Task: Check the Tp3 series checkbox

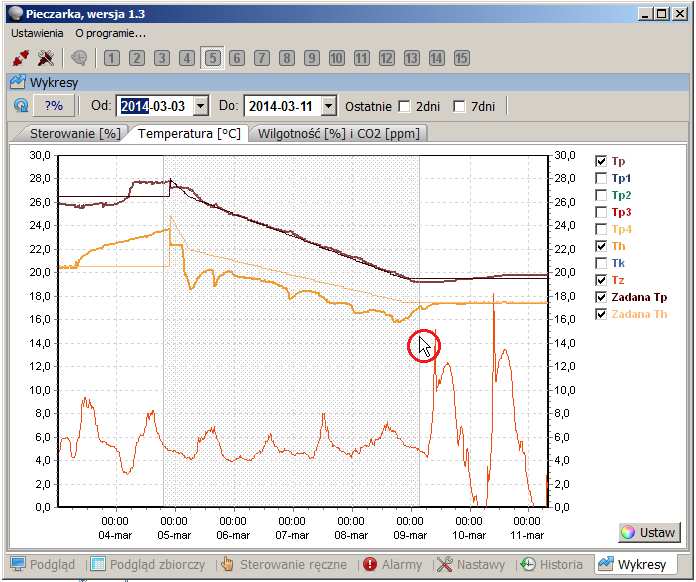Action: tap(601, 212)
